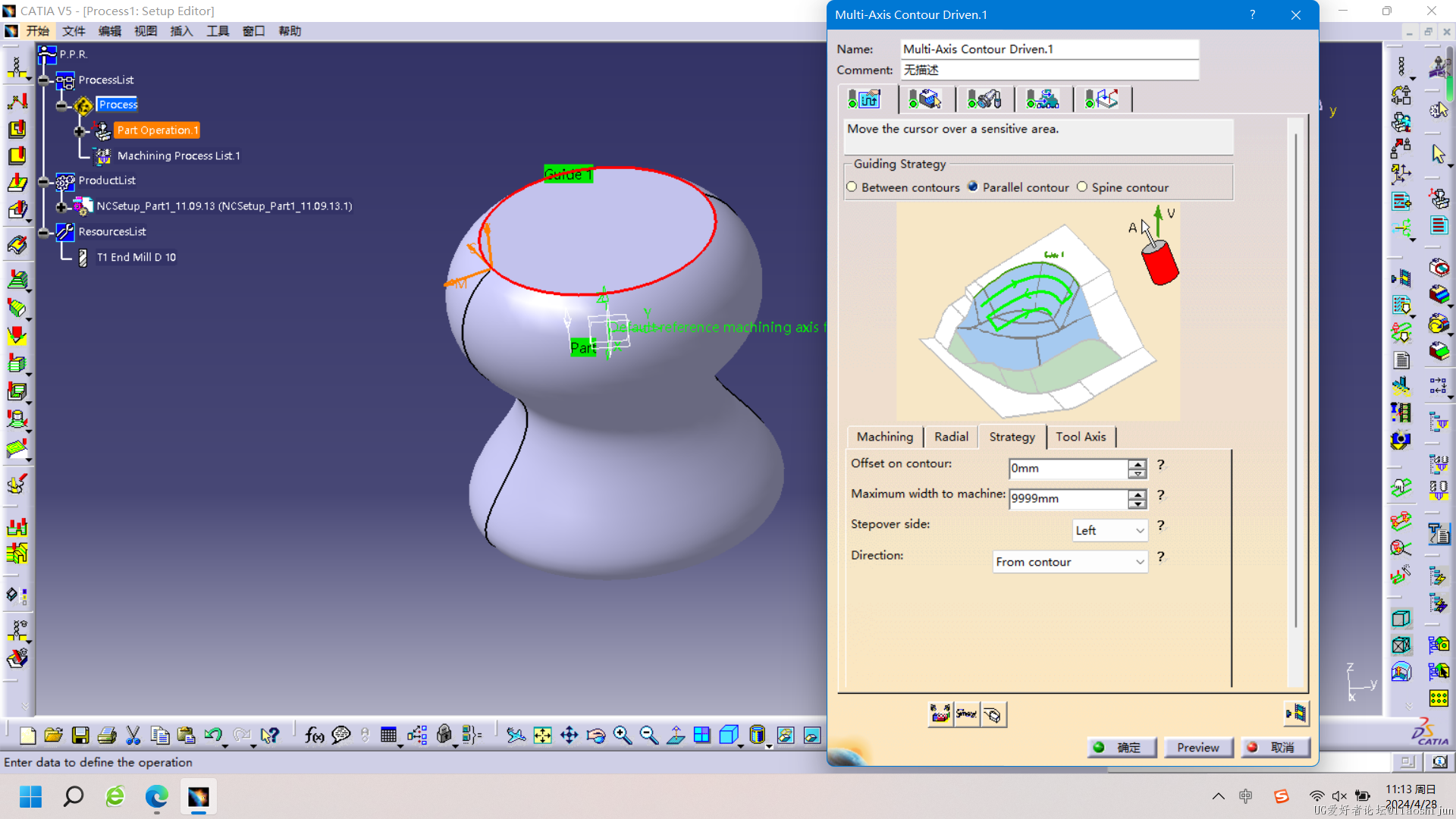
Task: Expand the NCSetup_Part1 product node
Action: 61,207
